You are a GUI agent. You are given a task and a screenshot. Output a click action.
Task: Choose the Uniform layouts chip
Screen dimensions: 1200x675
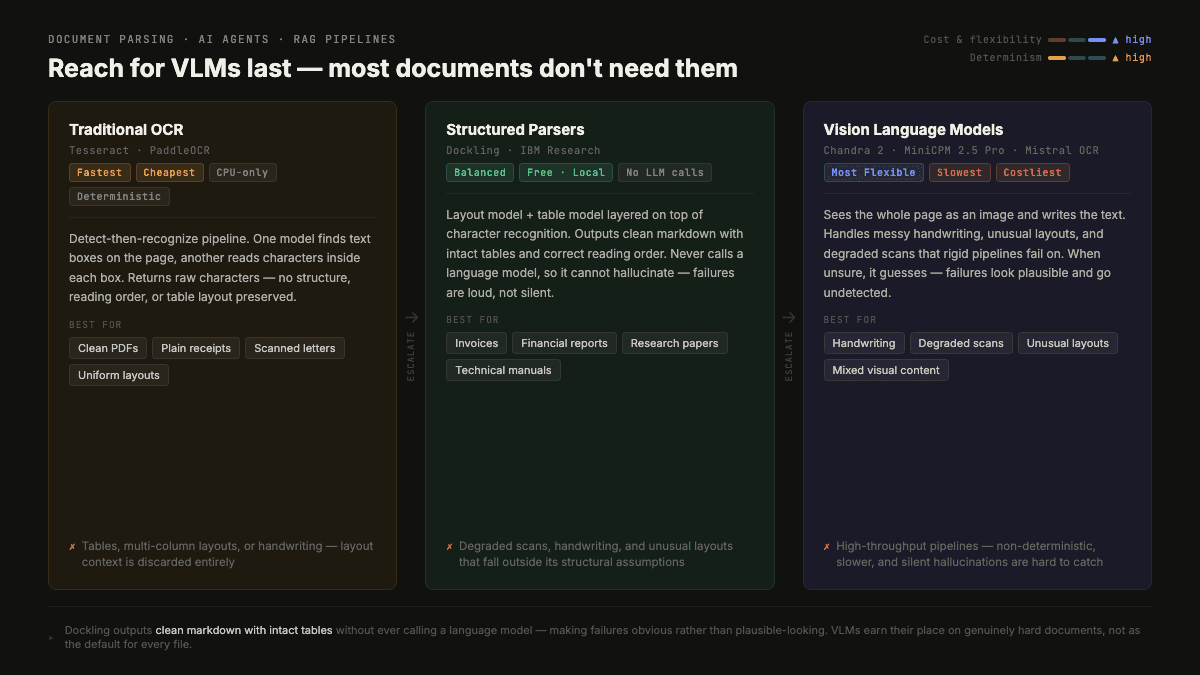click(119, 375)
